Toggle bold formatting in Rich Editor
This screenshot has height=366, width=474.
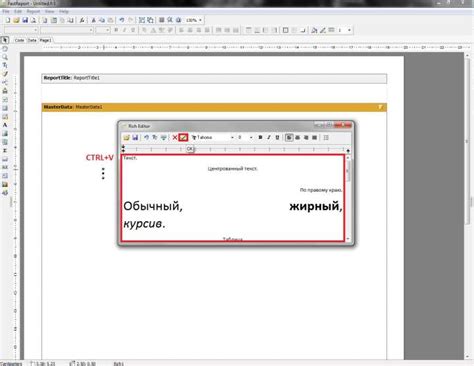(260, 137)
